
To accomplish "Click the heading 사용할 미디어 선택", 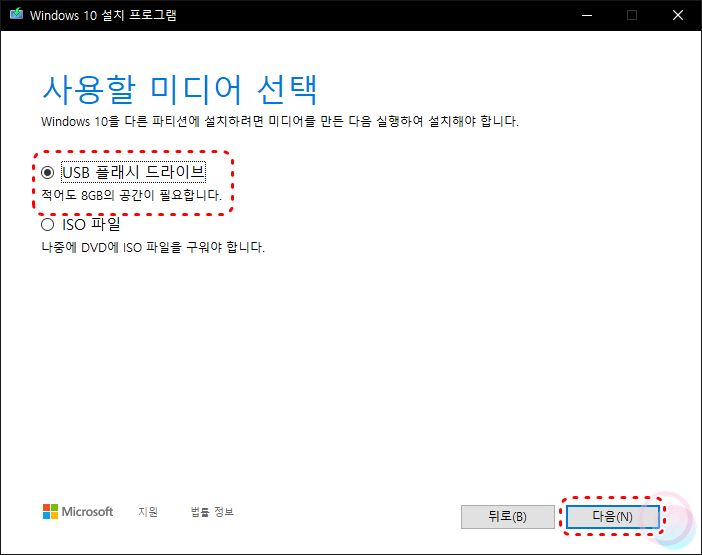I will coord(180,90).
